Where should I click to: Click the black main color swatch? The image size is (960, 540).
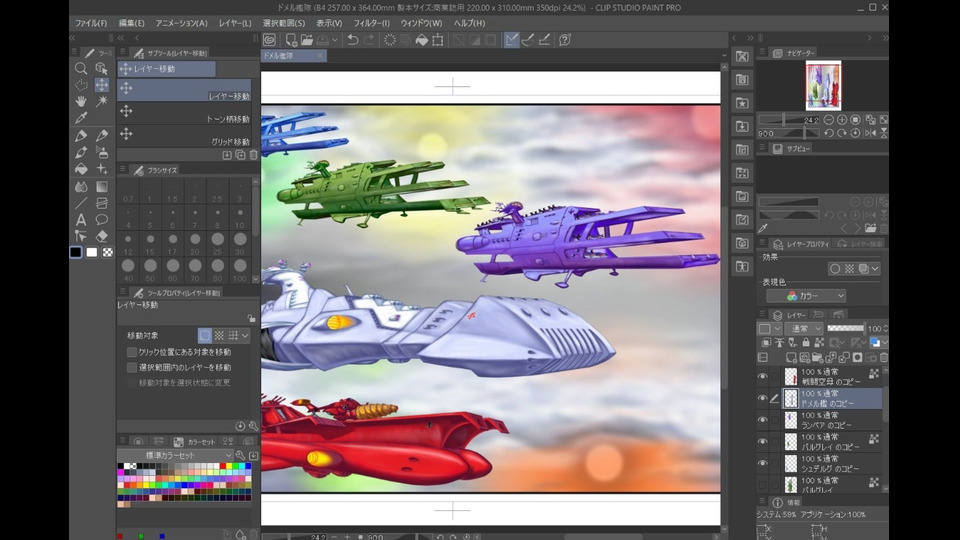click(76, 252)
